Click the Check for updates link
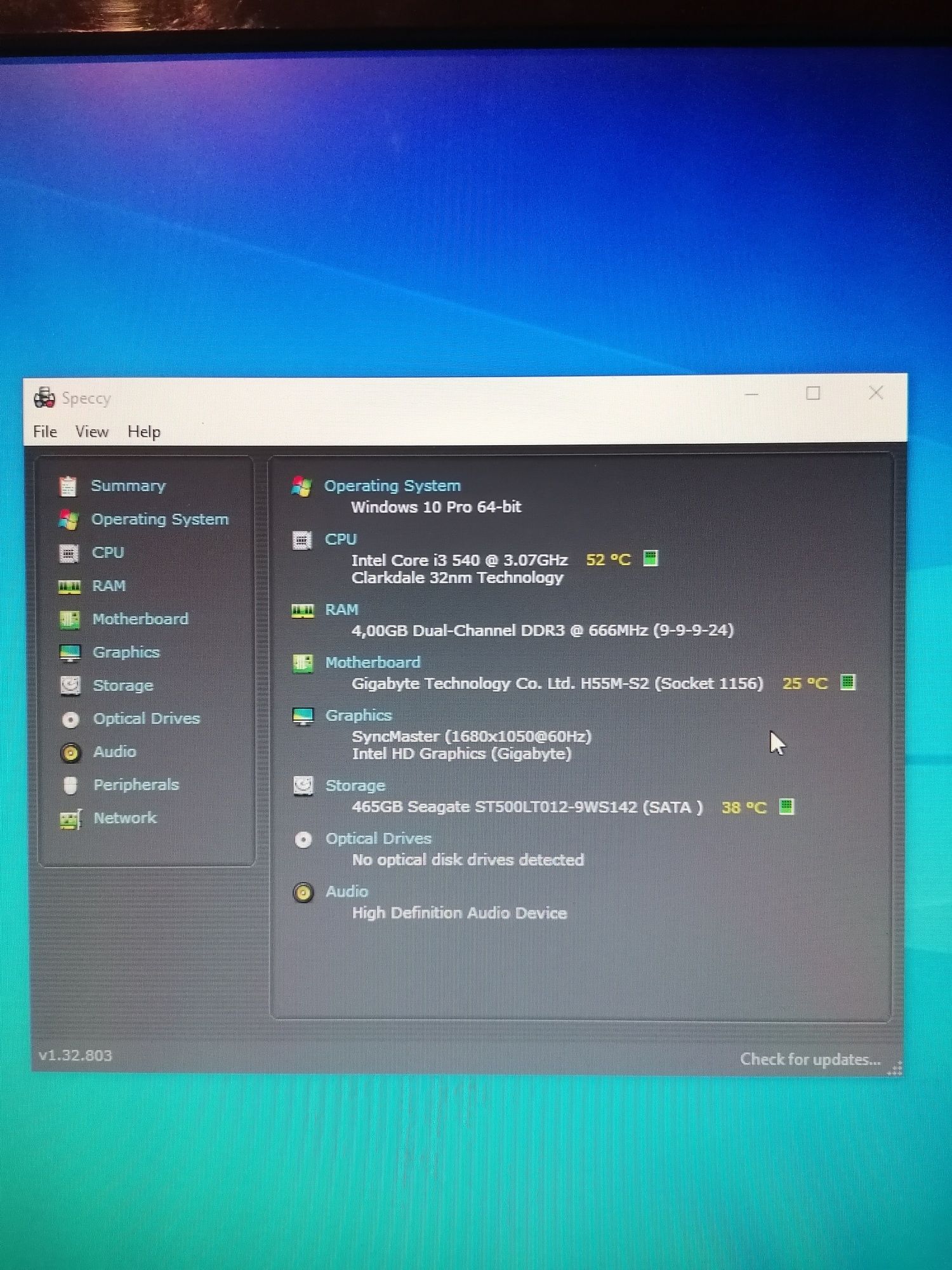 pos(810,1059)
